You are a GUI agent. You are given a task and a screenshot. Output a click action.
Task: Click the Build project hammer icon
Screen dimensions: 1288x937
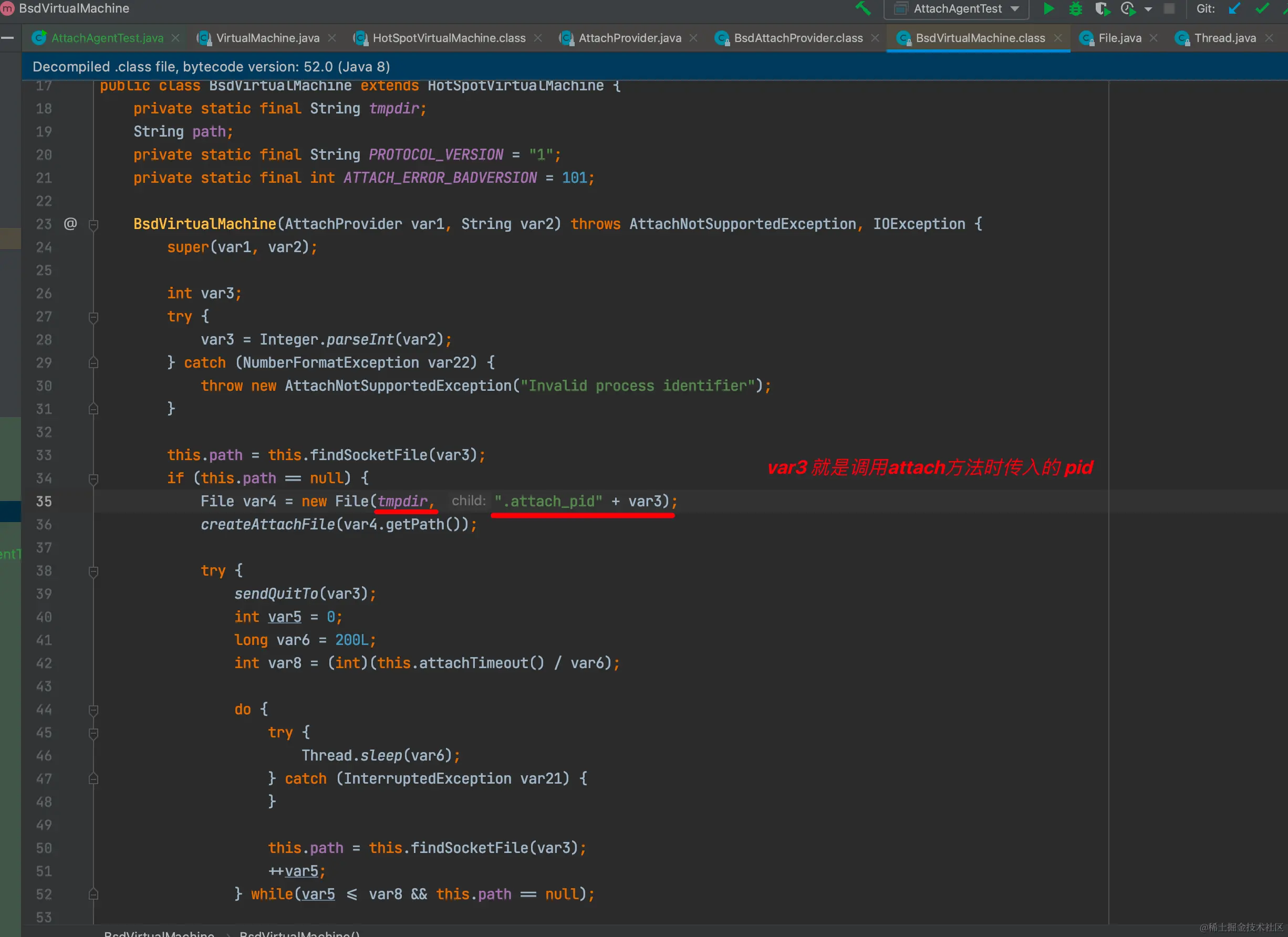(x=863, y=8)
